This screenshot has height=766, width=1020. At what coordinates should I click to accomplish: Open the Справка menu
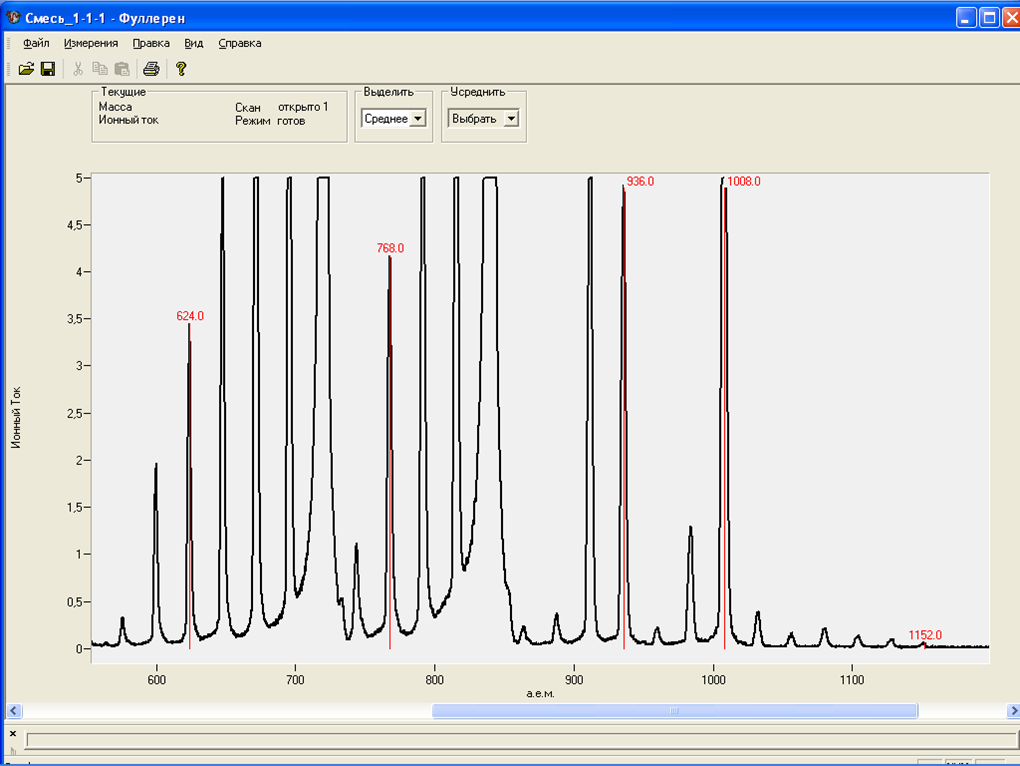tap(240, 43)
